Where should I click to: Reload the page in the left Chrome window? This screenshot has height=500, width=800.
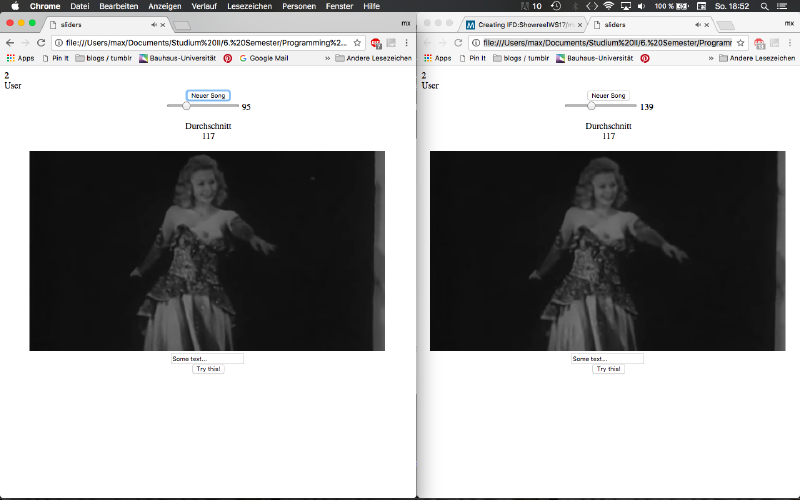40,43
